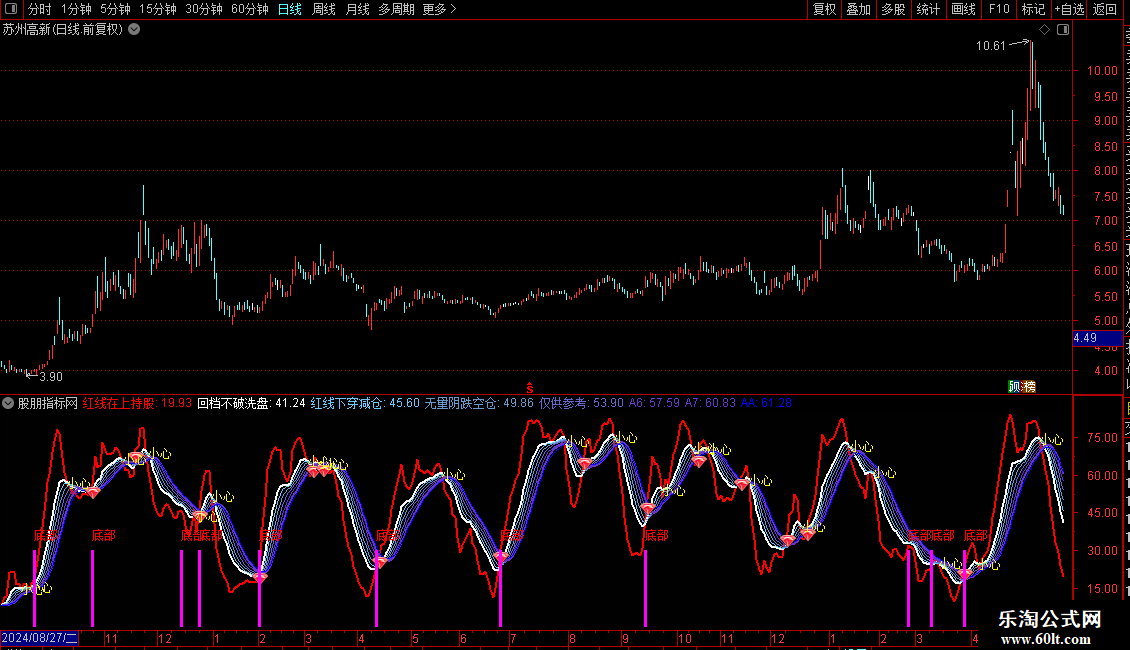Screen dimensions: 1130x650
Task: Click the 苏州高新(日线.前复权) chart title
Action: [x=63, y=30]
